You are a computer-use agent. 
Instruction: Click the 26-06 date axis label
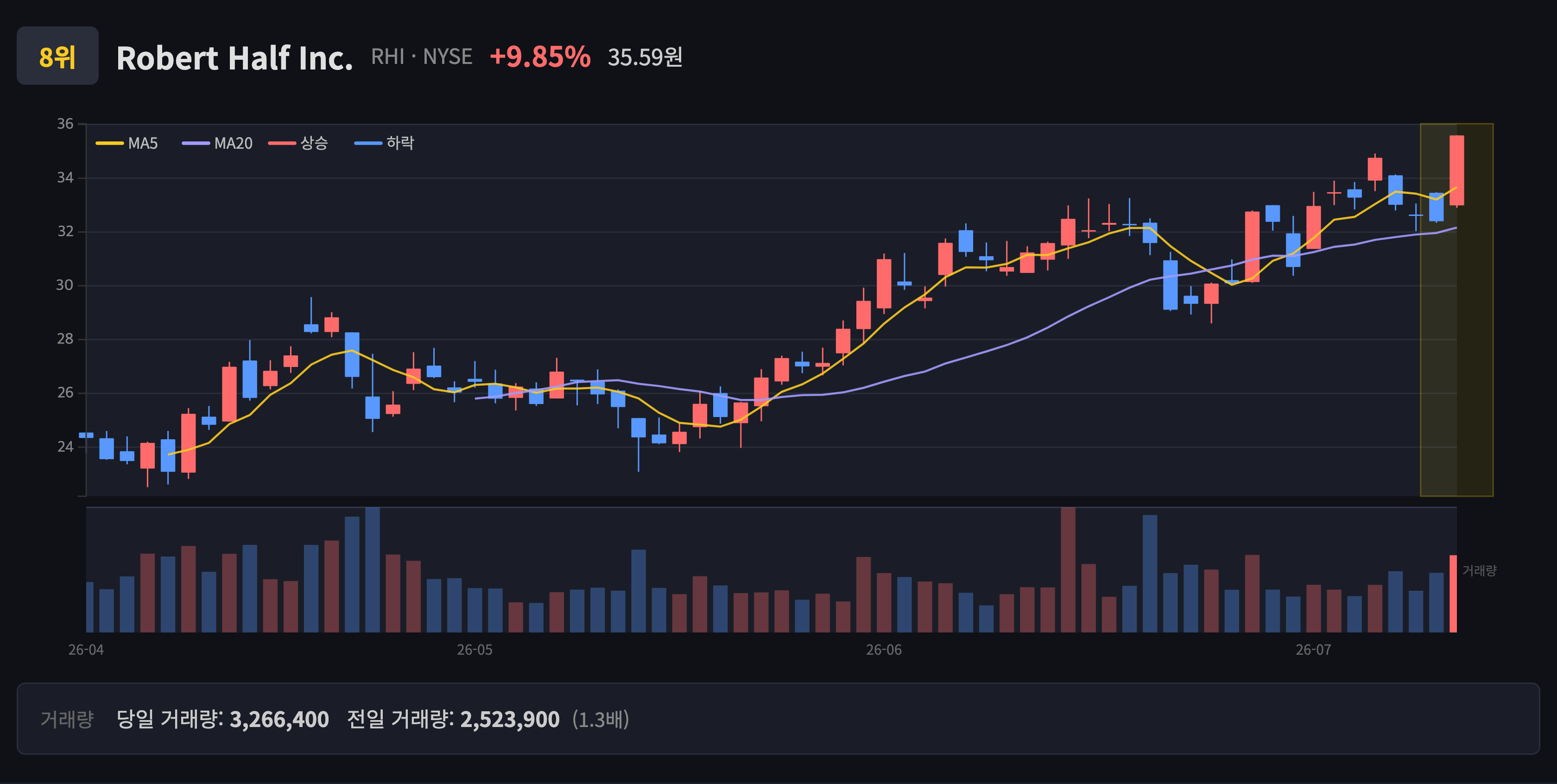[x=884, y=650]
